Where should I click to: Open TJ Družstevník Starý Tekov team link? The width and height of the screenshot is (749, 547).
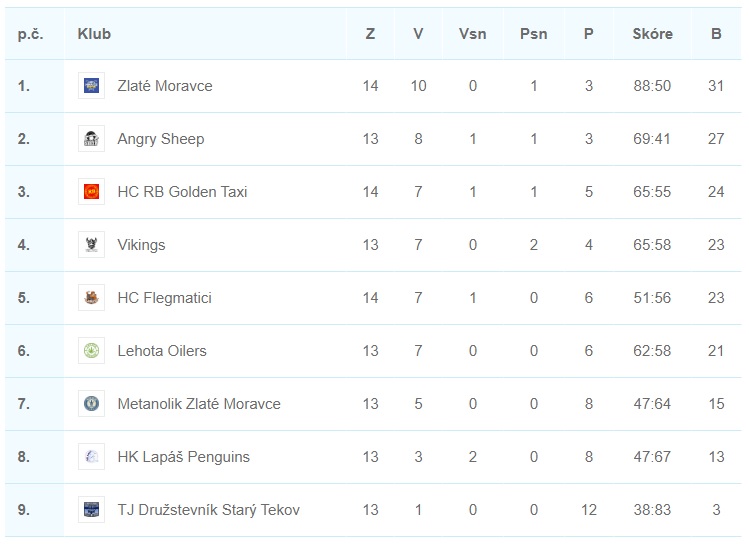pos(209,510)
